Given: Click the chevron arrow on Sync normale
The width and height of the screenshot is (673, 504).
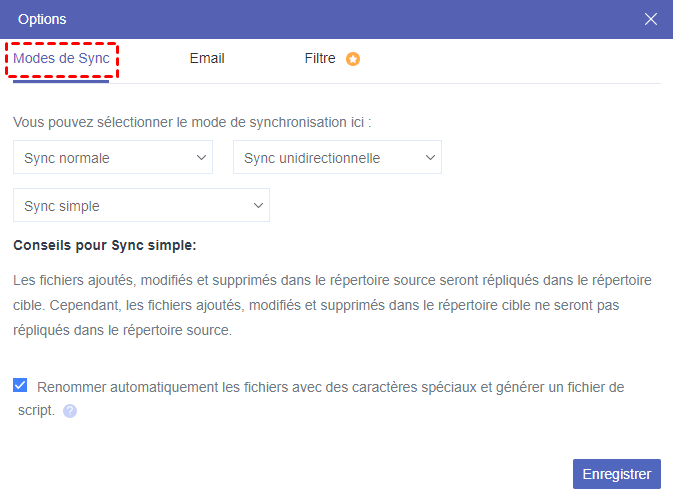Looking at the screenshot, I should [201, 157].
